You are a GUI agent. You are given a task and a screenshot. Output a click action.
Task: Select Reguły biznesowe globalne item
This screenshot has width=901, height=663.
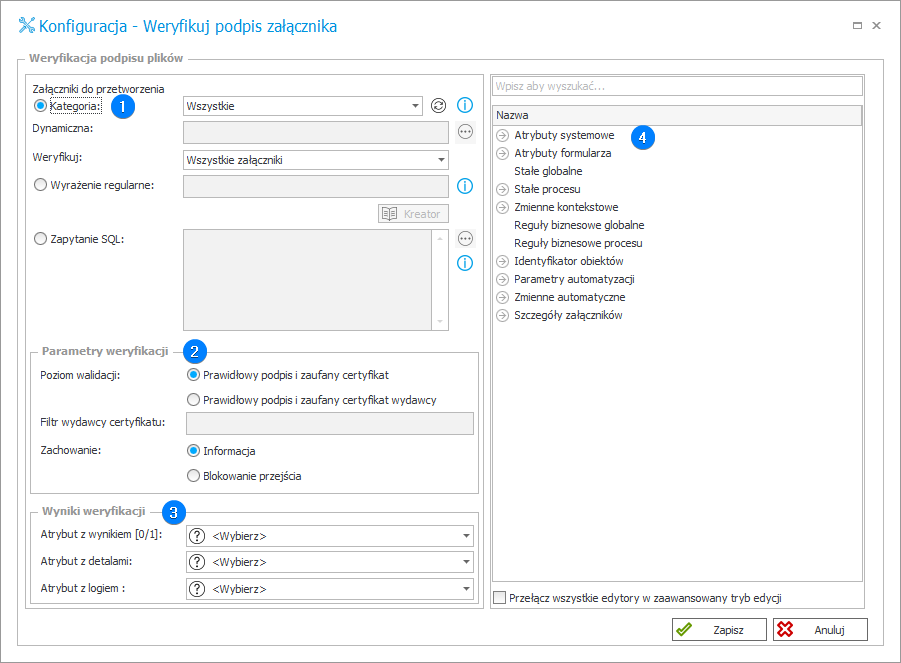579,225
